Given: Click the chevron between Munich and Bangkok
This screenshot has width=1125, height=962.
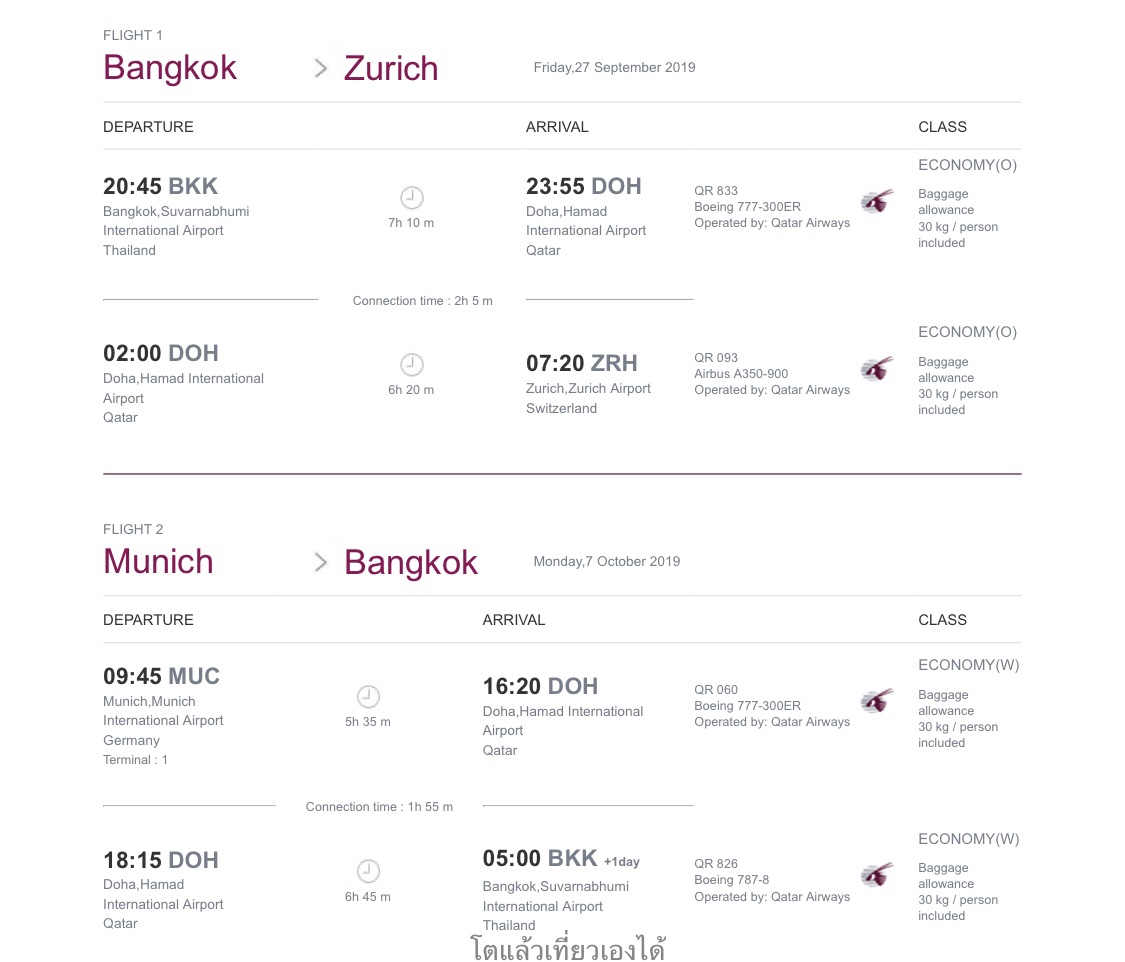Looking at the screenshot, I should [321, 562].
